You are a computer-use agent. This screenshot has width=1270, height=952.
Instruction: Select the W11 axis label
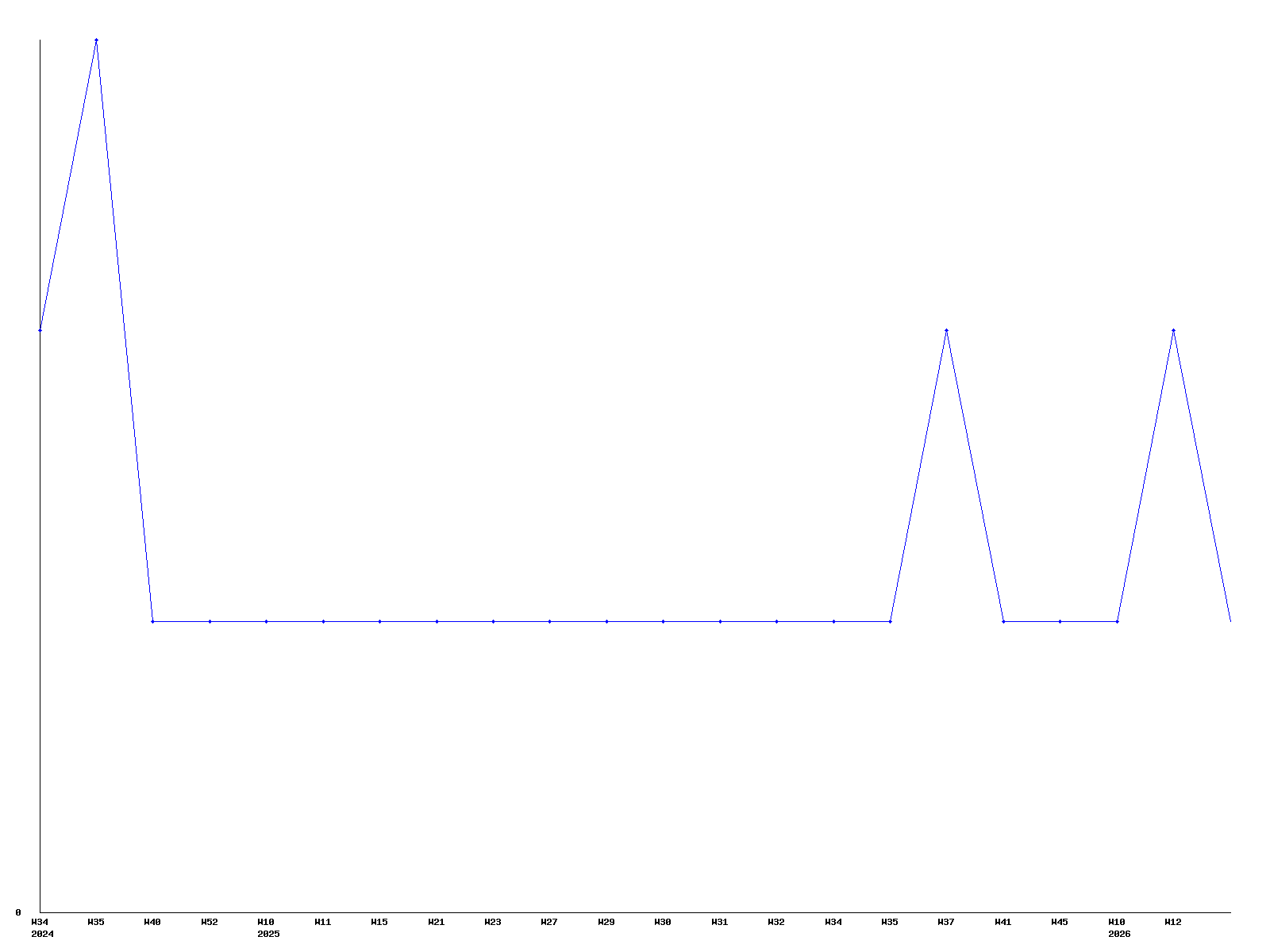click(322, 922)
